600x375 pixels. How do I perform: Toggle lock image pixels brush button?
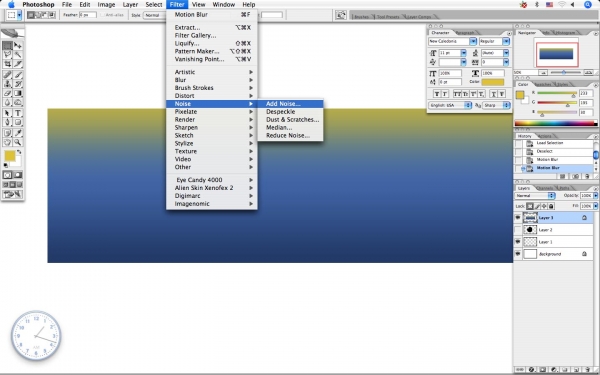pyautogui.click(x=537, y=206)
